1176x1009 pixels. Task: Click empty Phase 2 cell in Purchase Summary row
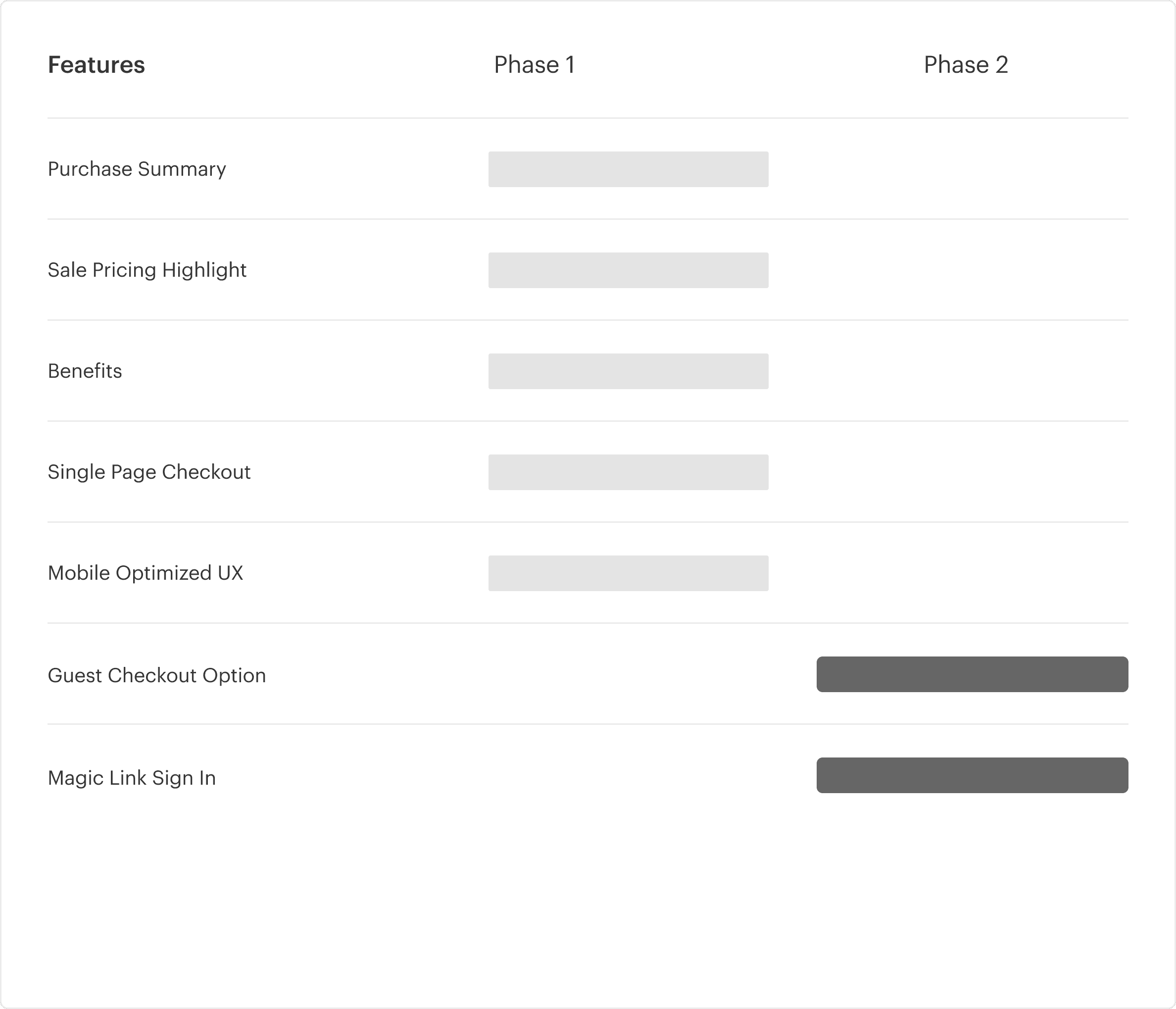(x=972, y=169)
